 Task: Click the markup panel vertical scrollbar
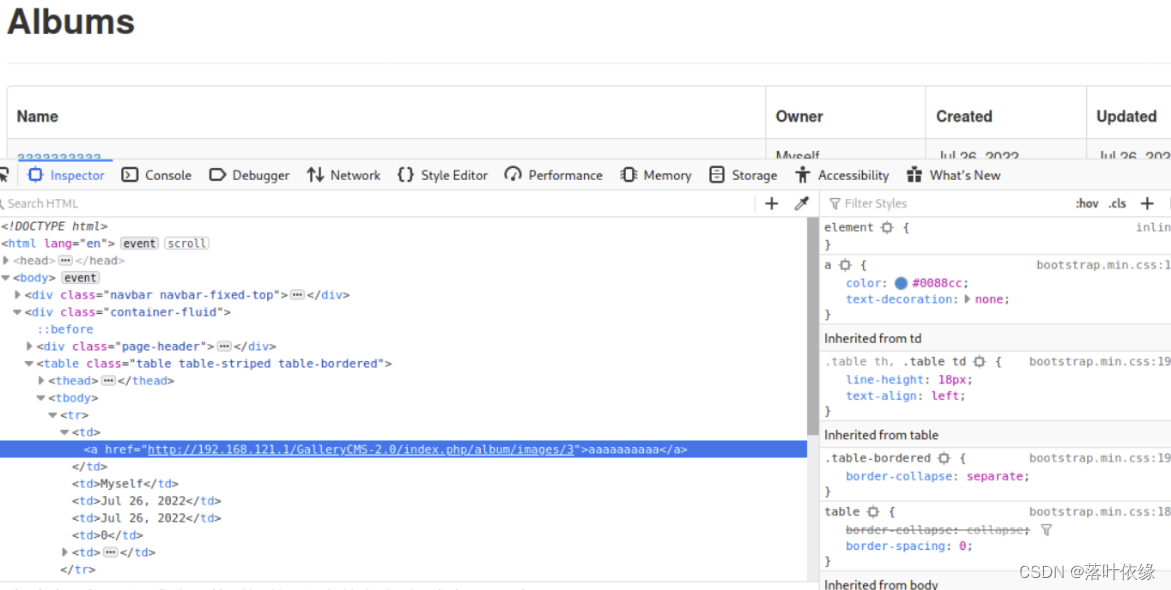tap(813, 326)
